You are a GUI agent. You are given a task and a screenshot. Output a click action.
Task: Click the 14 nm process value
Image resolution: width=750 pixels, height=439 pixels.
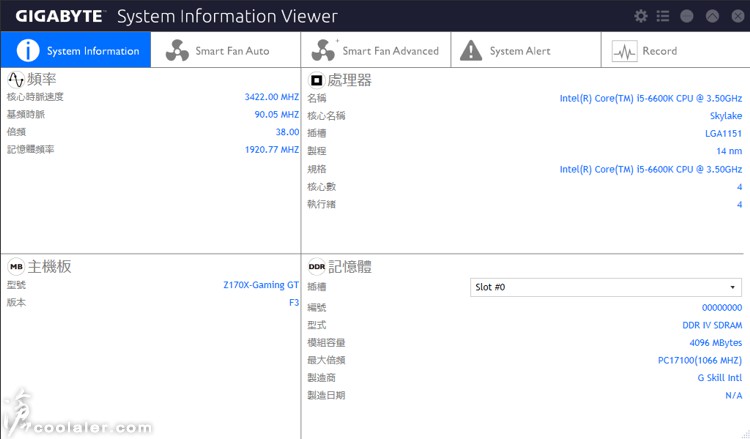click(x=729, y=151)
